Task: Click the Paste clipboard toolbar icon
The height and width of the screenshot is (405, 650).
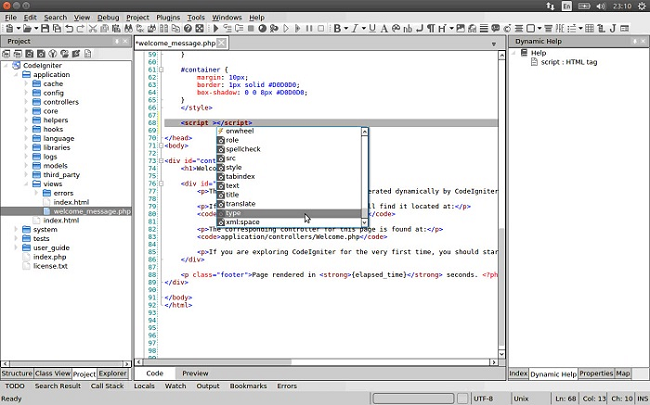Action: pos(116,29)
